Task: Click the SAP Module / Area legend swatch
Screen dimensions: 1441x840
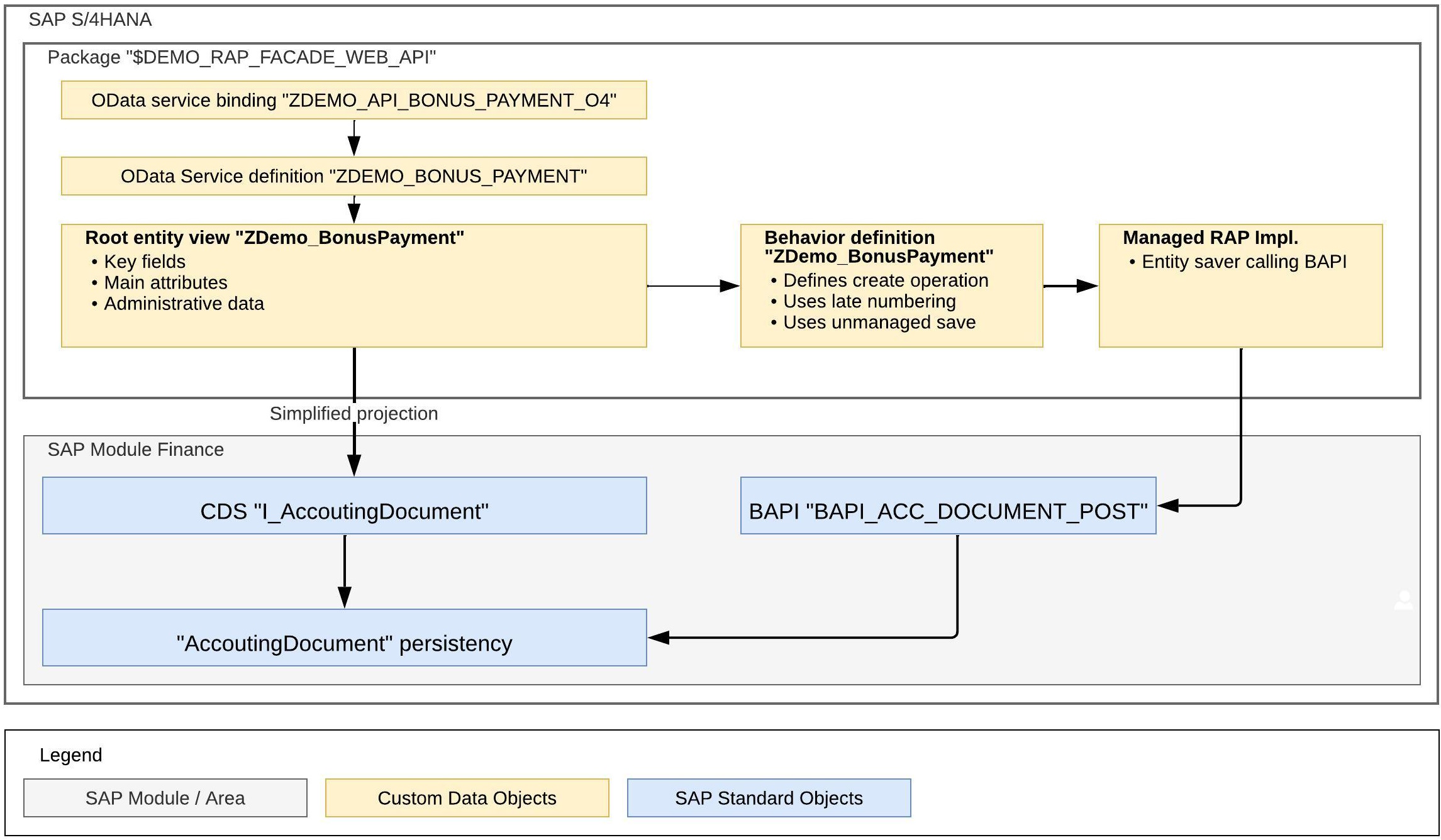Action: pos(165,798)
